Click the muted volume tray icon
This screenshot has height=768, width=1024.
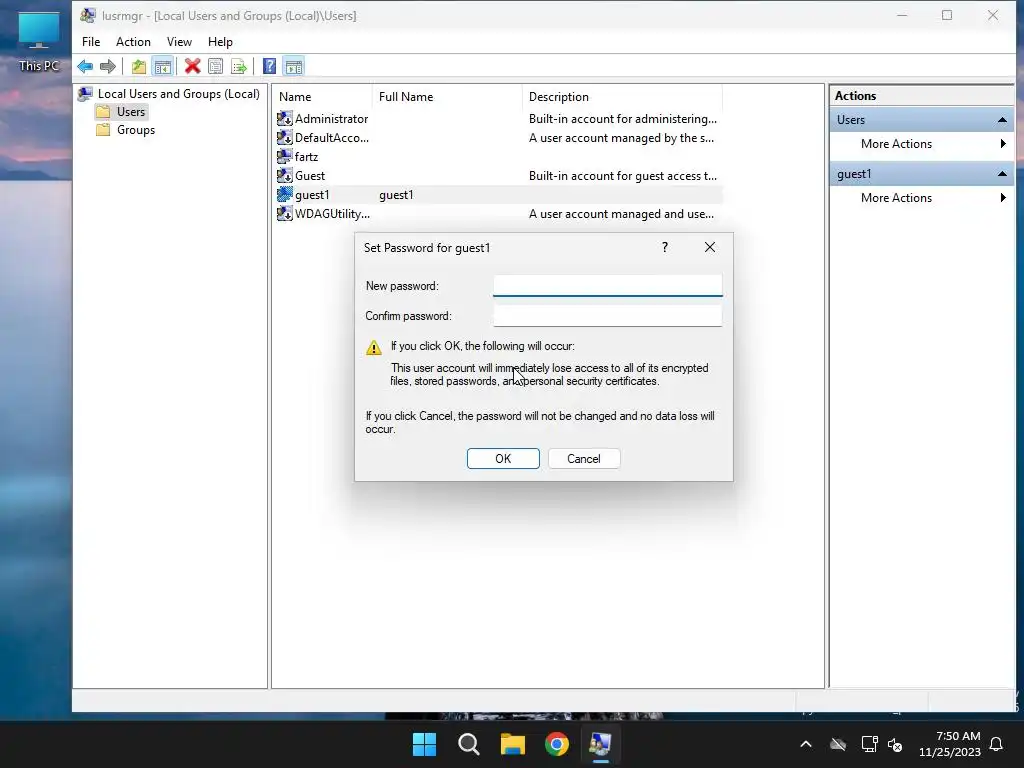point(895,744)
